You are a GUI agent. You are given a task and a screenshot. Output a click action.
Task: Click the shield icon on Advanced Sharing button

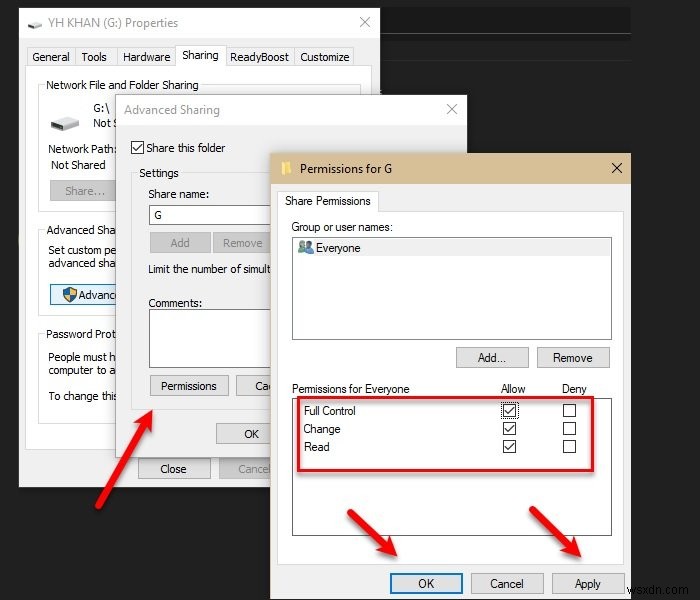[70, 294]
